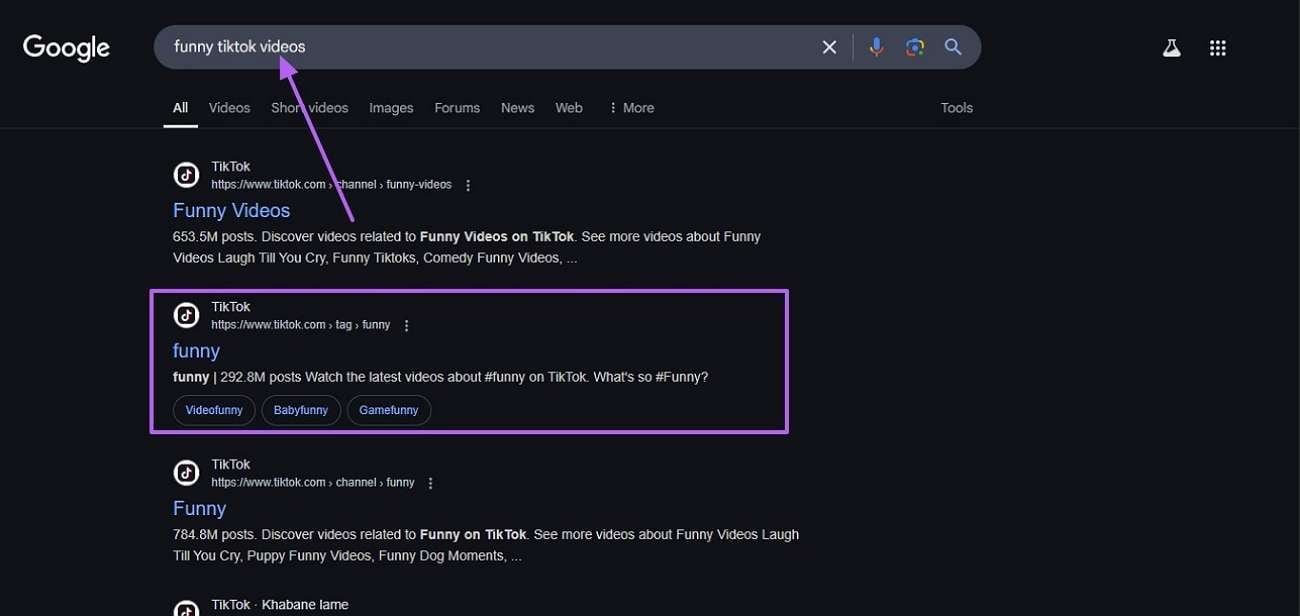Switch to the Forums tab

(457, 108)
